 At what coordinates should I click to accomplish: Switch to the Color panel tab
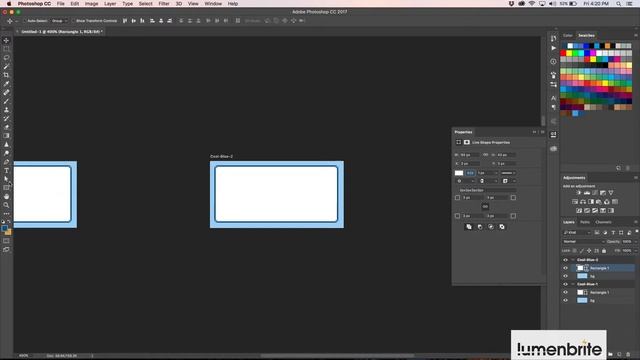click(568, 36)
